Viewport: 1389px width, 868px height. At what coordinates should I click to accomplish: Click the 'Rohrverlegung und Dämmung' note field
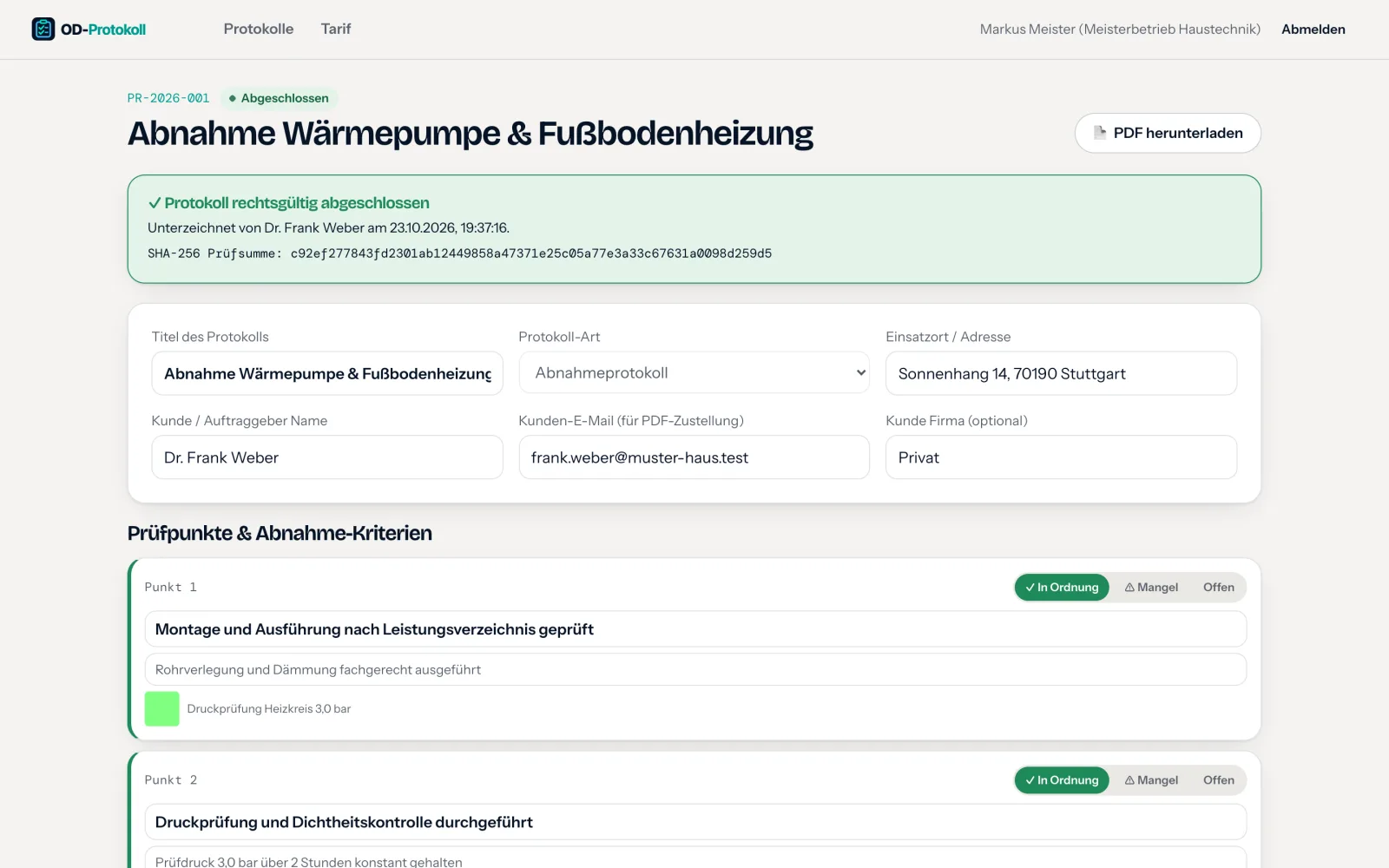pyautogui.click(x=695, y=669)
